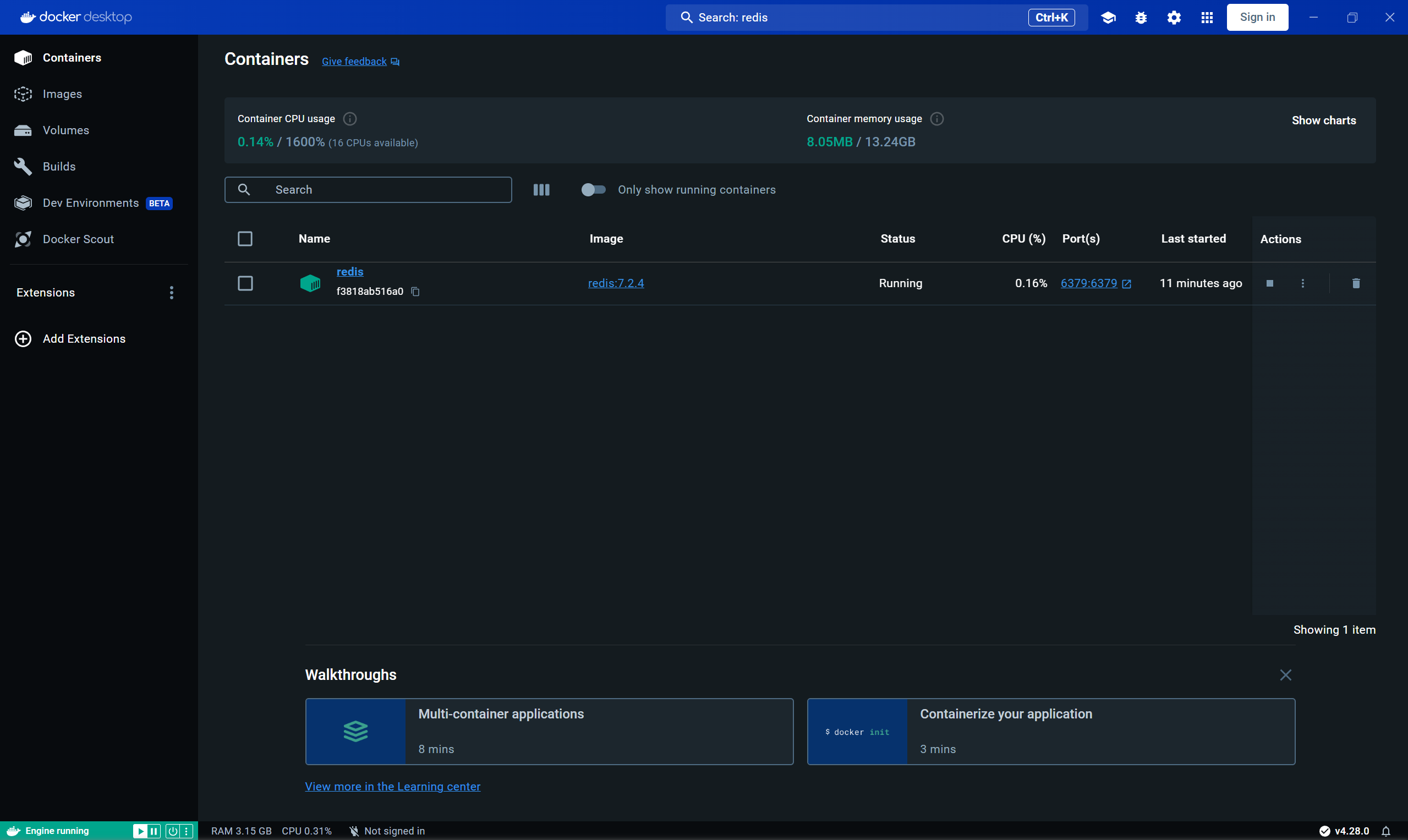The image size is (1408, 840).
Task: Open Volumes in sidebar
Action: pyautogui.click(x=99, y=130)
